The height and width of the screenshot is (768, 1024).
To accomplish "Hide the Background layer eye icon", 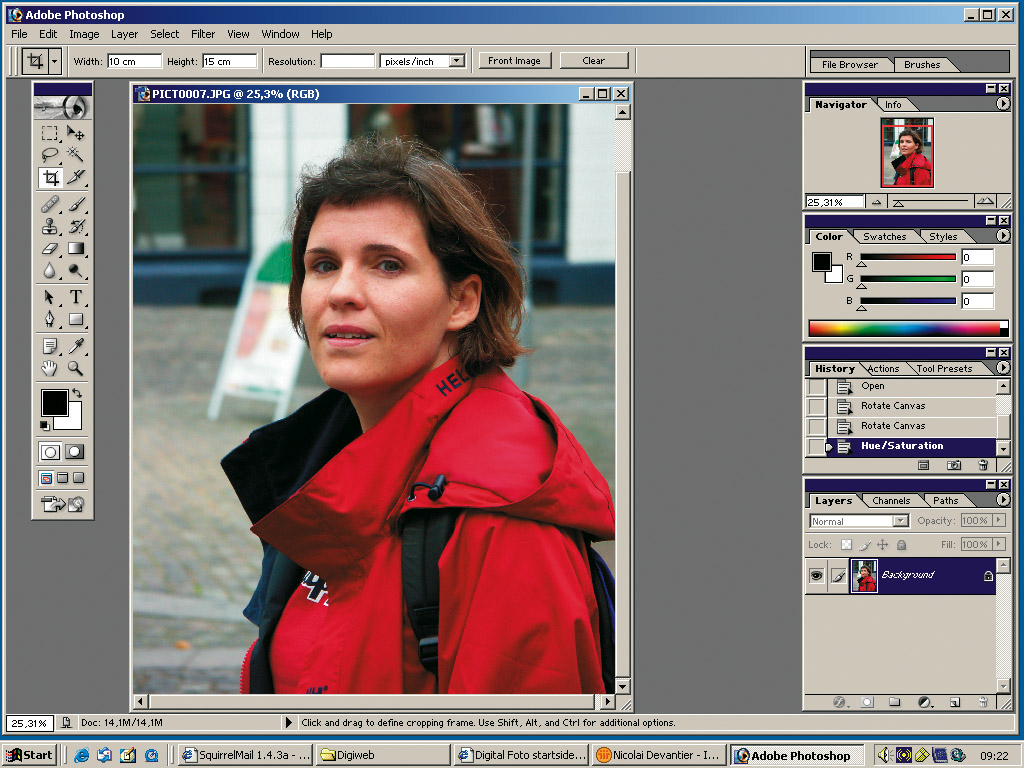I will tap(816, 576).
